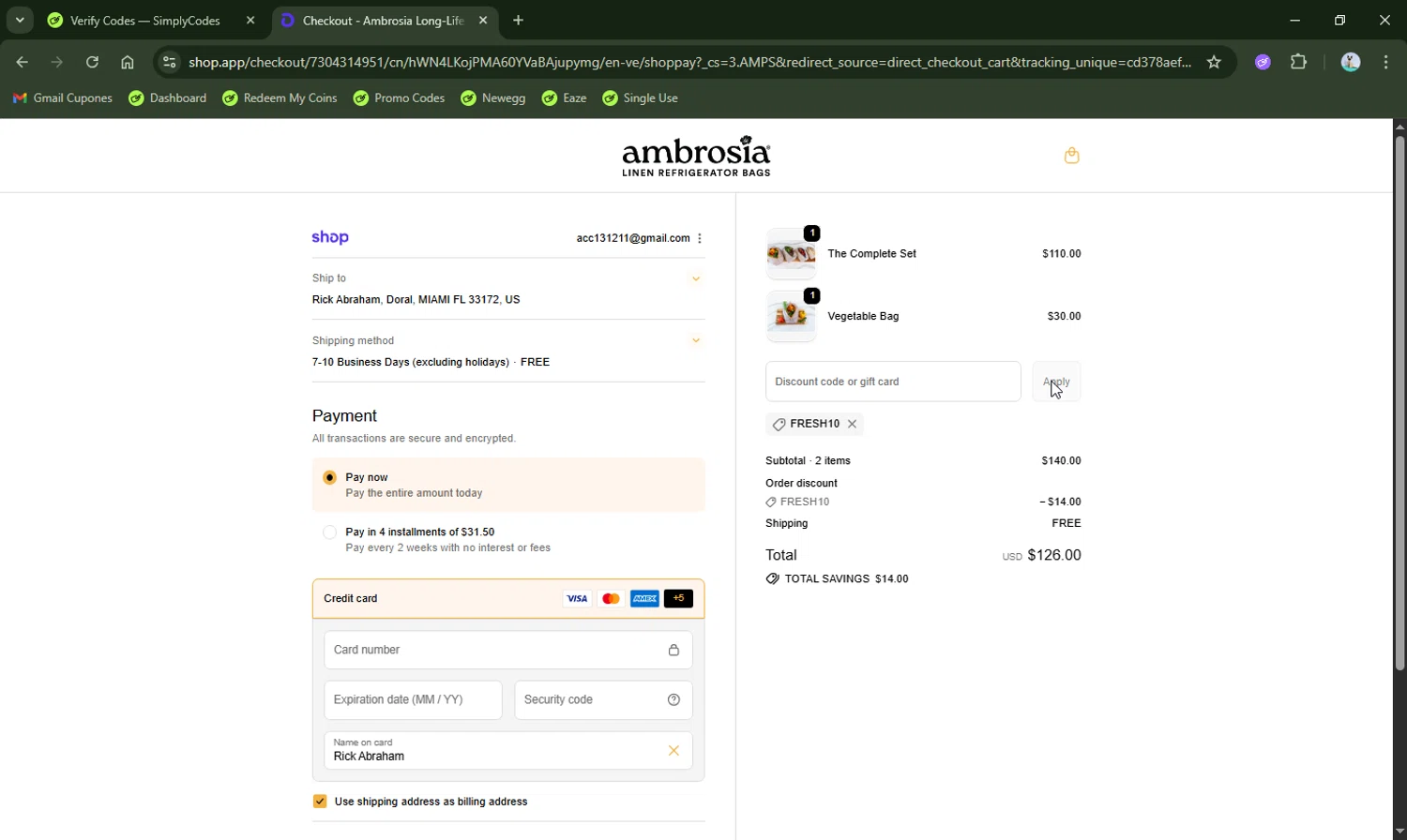Open the Dashboard bookmark

pyautogui.click(x=168, y=97)
